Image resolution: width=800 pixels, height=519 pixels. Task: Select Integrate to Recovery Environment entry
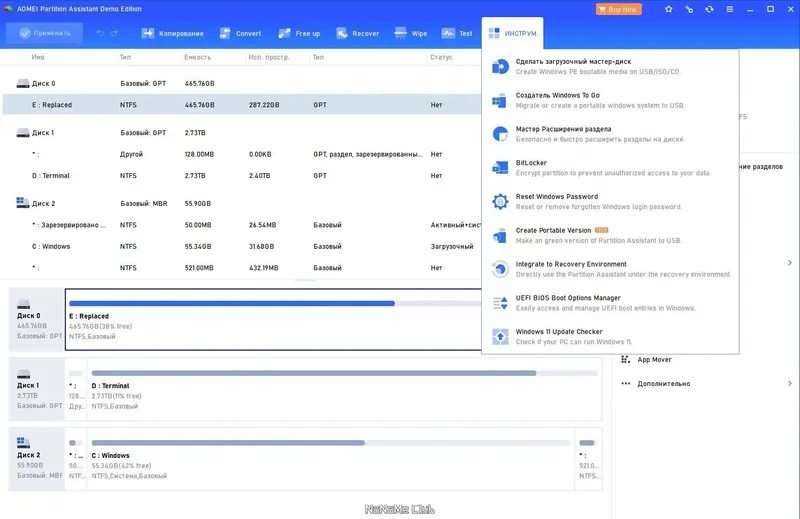pos(610,269)
